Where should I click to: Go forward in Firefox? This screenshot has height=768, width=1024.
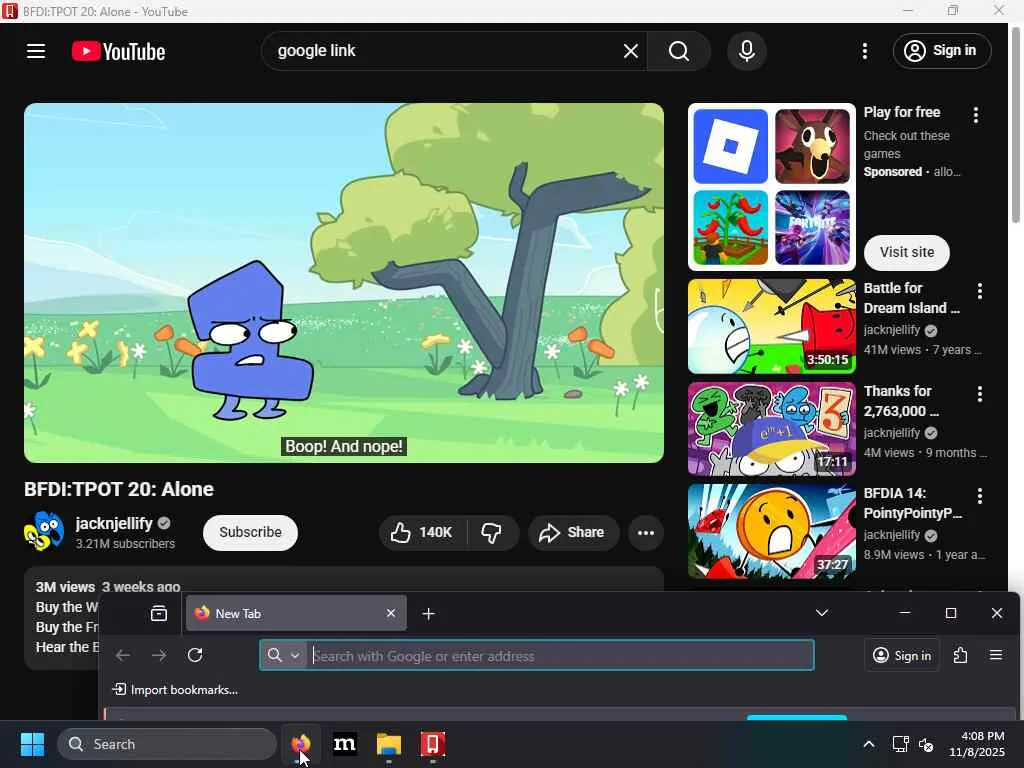pos(159,655)
